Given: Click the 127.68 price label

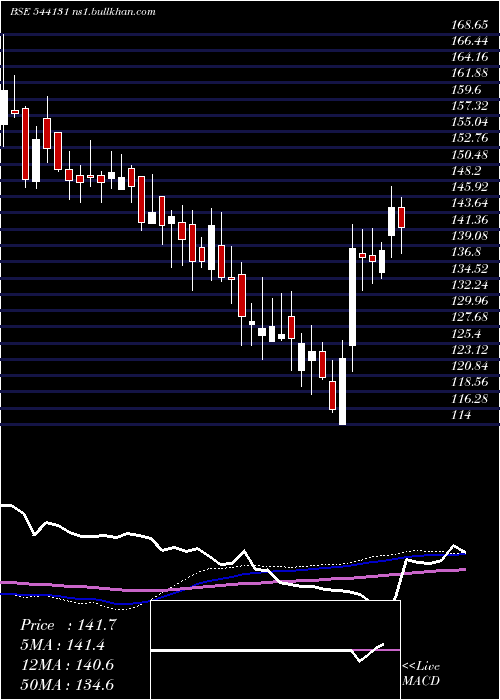Looking at the screenshot, I should (470, 317).
